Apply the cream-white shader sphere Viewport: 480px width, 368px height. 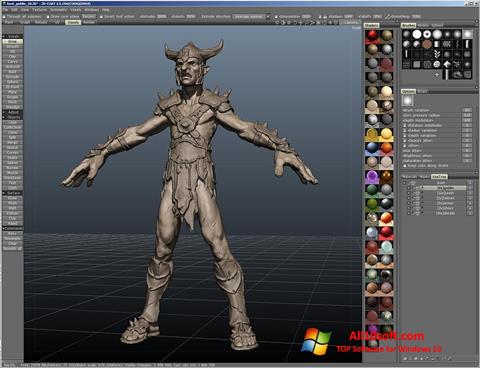coord(386,91)
